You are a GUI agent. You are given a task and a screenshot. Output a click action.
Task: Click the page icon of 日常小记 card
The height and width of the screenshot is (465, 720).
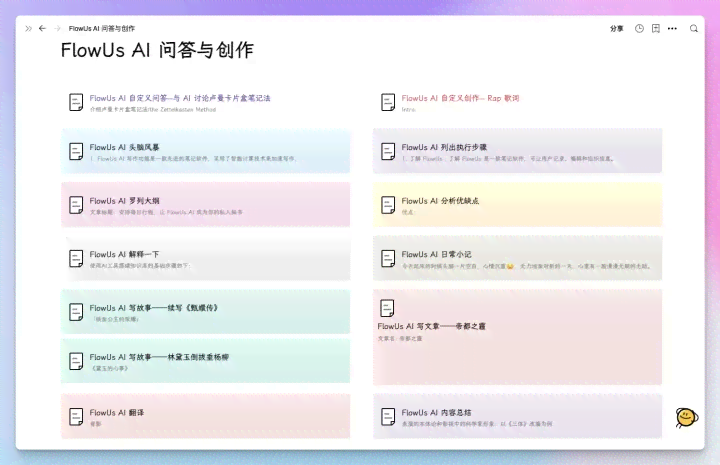point(388,258)
